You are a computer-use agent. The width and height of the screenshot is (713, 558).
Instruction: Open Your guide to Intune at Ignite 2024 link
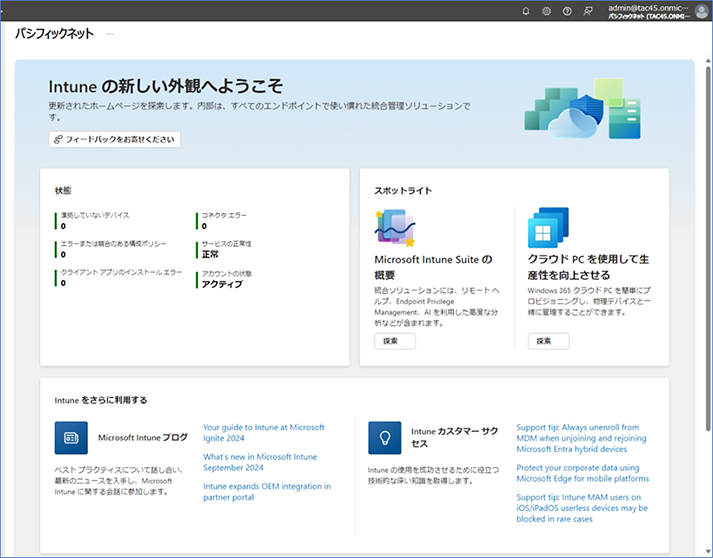pos(264,432)
